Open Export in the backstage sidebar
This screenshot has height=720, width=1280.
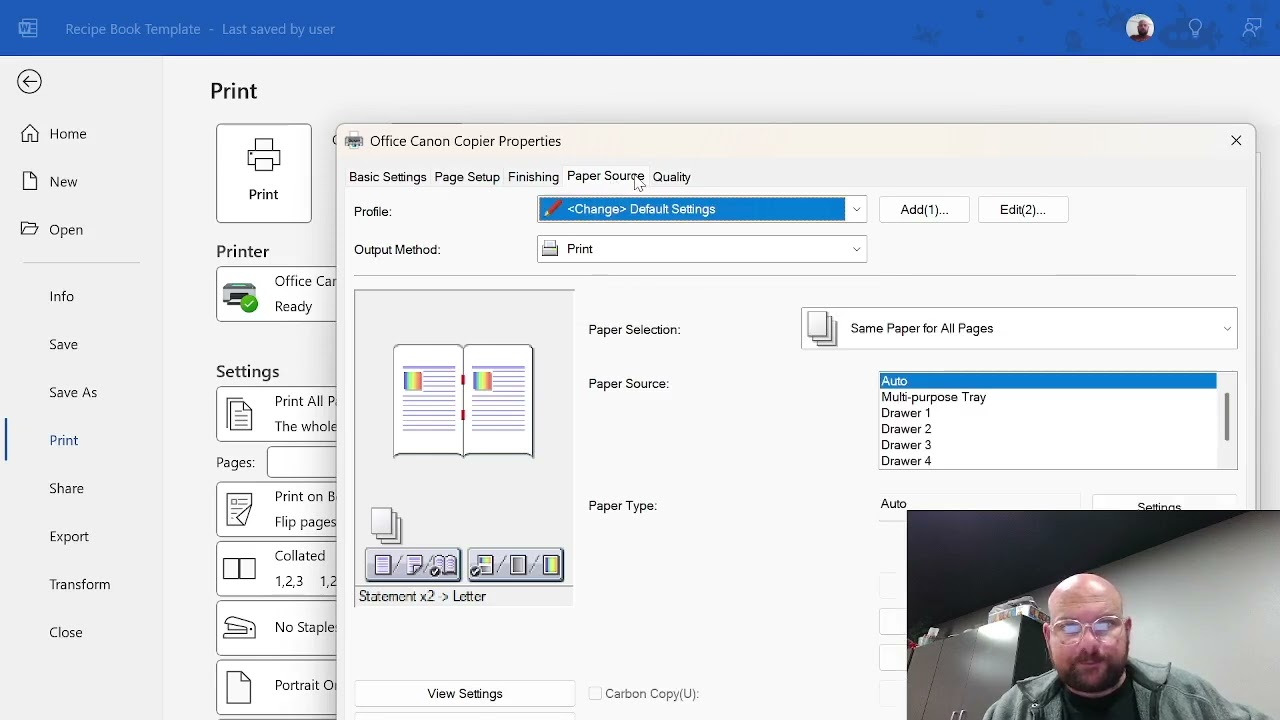[69, 536]
